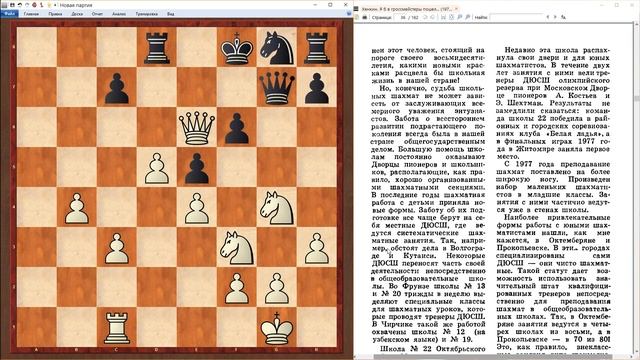Select the black rook on d8

coord(157,48)
